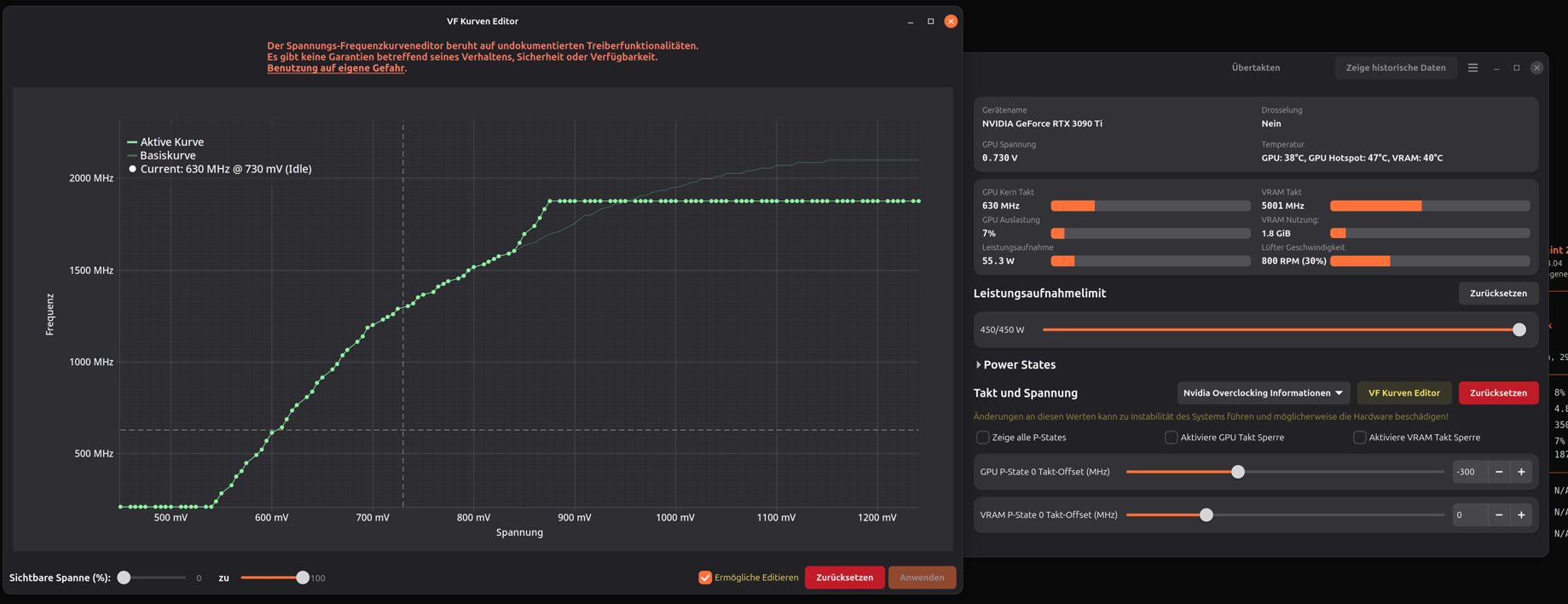Increase VRAM P-State 0 Takt-Offset with plus
Screen dimensions: 1568x604
[1521, 514]
